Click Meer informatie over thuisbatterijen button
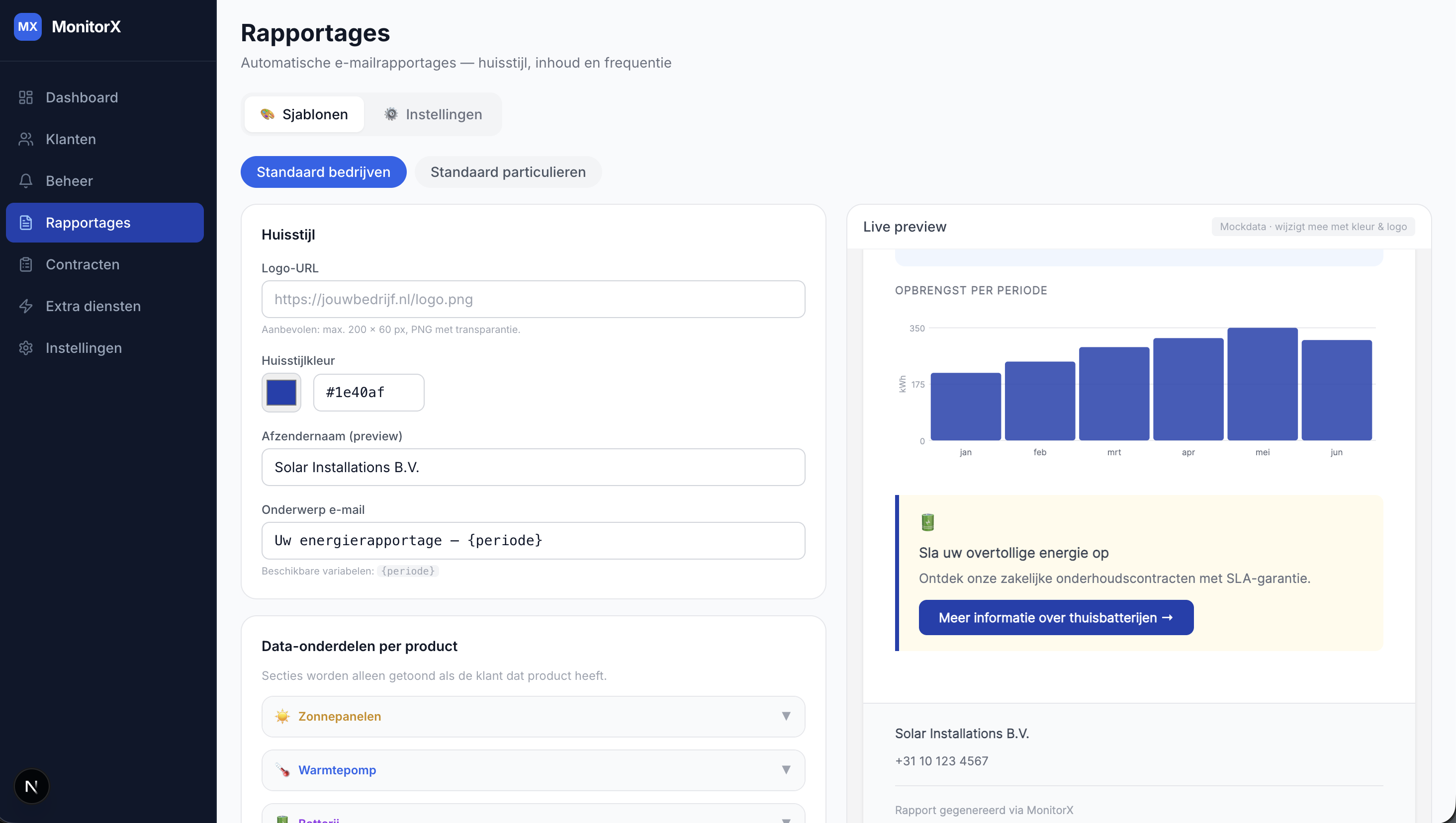 point(1056,617)
